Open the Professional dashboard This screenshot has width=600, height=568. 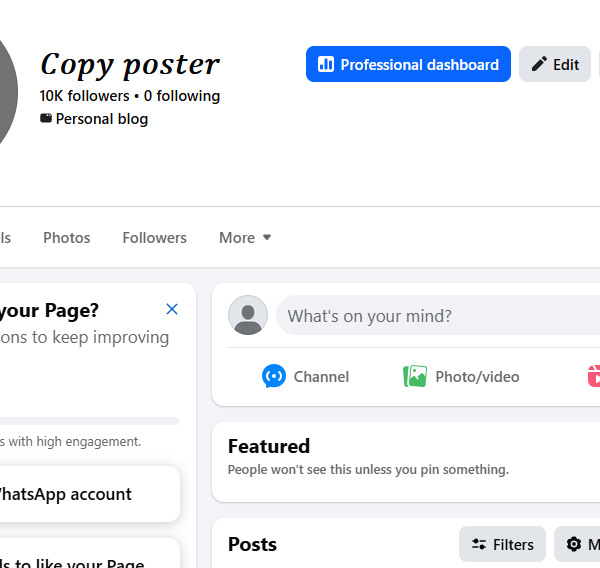[408, 64]
